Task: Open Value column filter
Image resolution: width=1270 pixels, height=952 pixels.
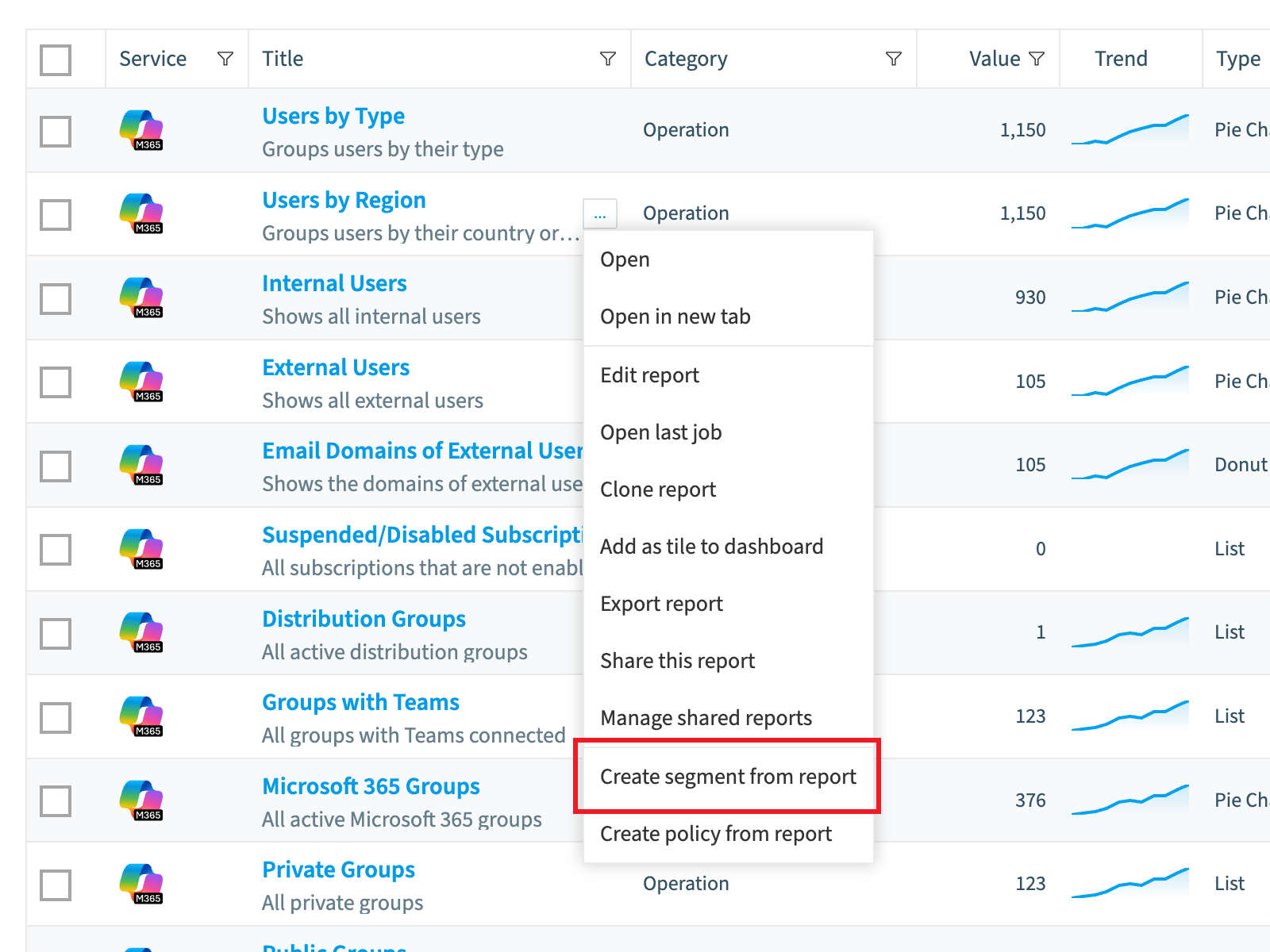Action: click(x=1037, y=59)
